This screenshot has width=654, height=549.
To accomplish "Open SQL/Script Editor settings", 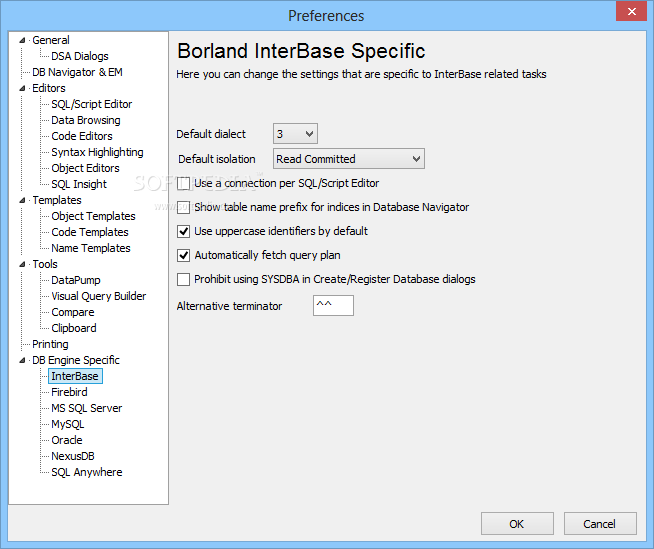I will point(92,104).
